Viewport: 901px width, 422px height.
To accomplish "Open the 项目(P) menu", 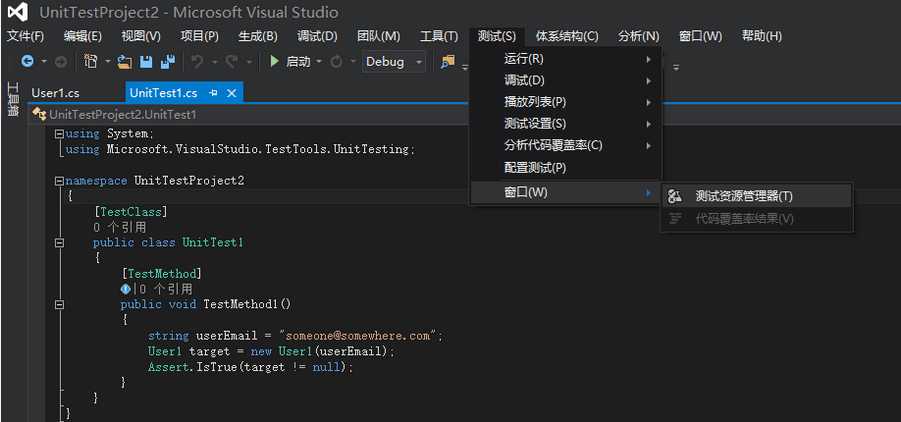I will pos(199,36).
